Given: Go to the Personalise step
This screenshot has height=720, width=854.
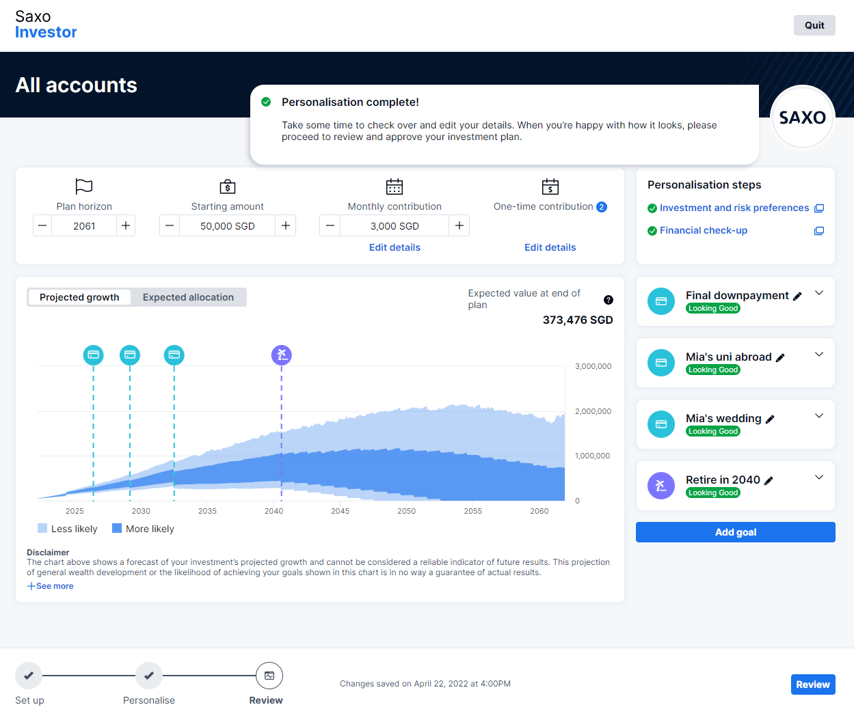Looking at the screenshot, I should 149,676.
